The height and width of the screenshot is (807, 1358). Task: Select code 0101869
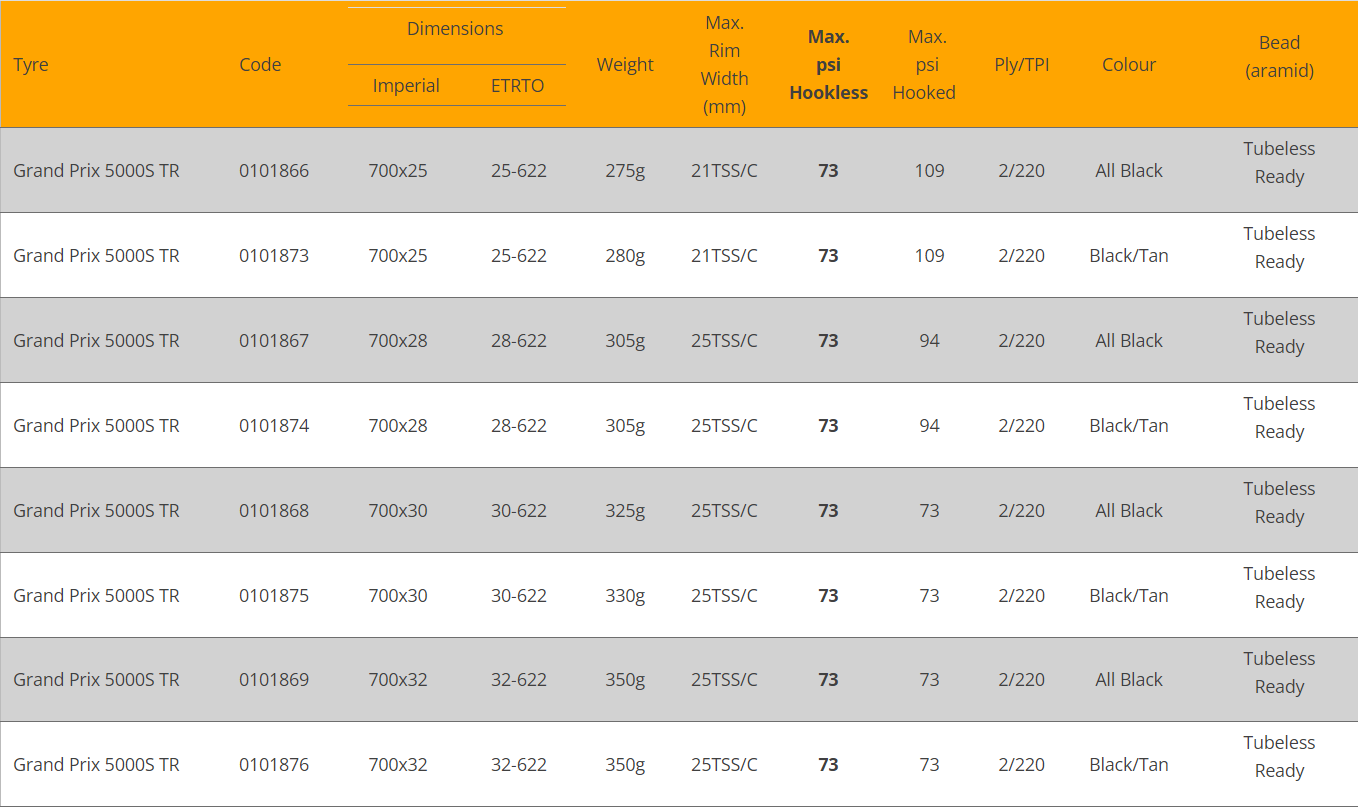(x=274, y=680)
